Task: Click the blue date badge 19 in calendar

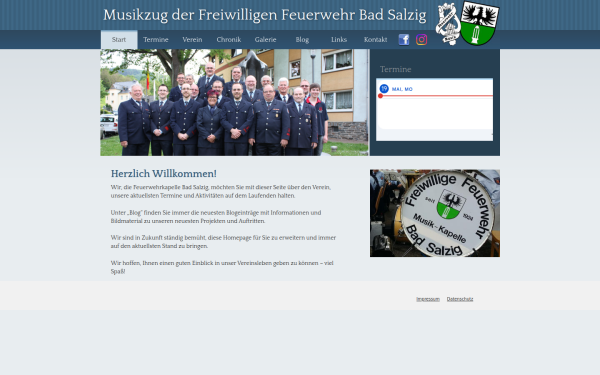Action: pos(384,89)
